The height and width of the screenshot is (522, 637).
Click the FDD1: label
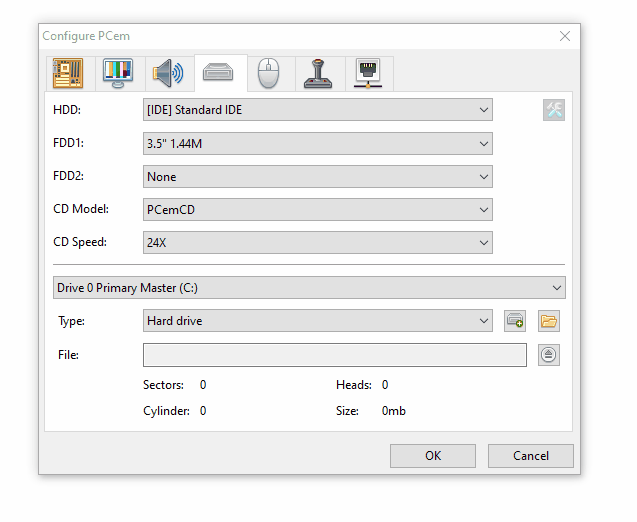(x=68, y=143)
